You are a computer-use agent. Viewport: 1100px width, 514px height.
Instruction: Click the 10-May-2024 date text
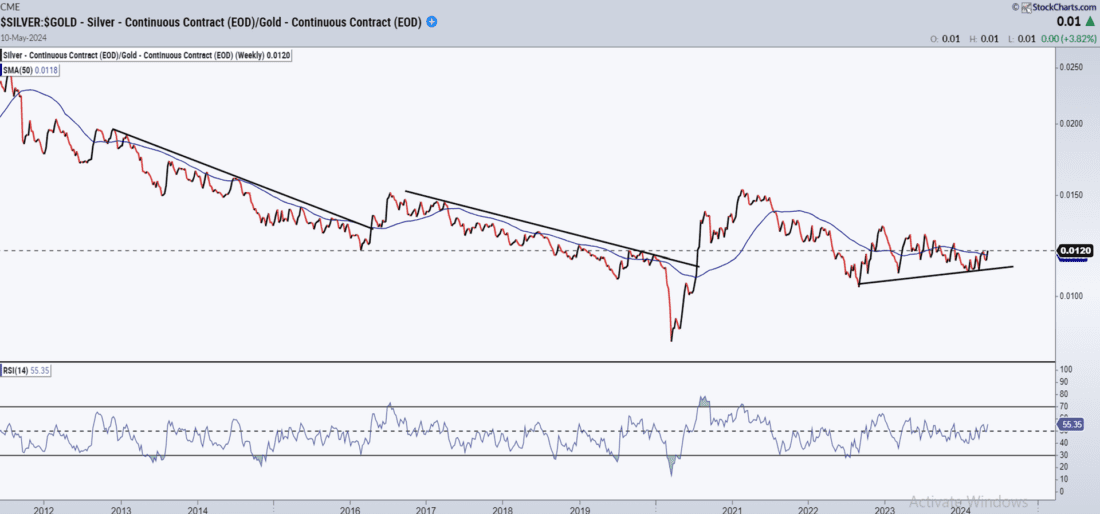(26, 37)
